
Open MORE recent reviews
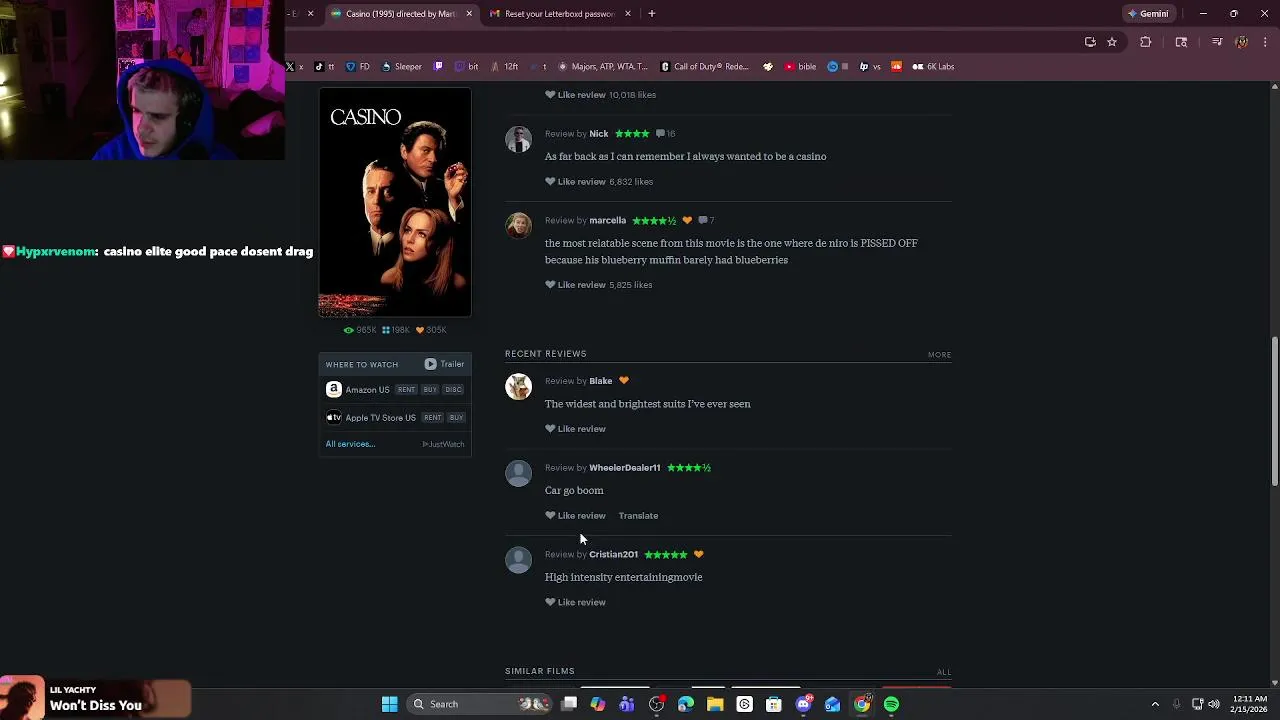coord(939,355)
